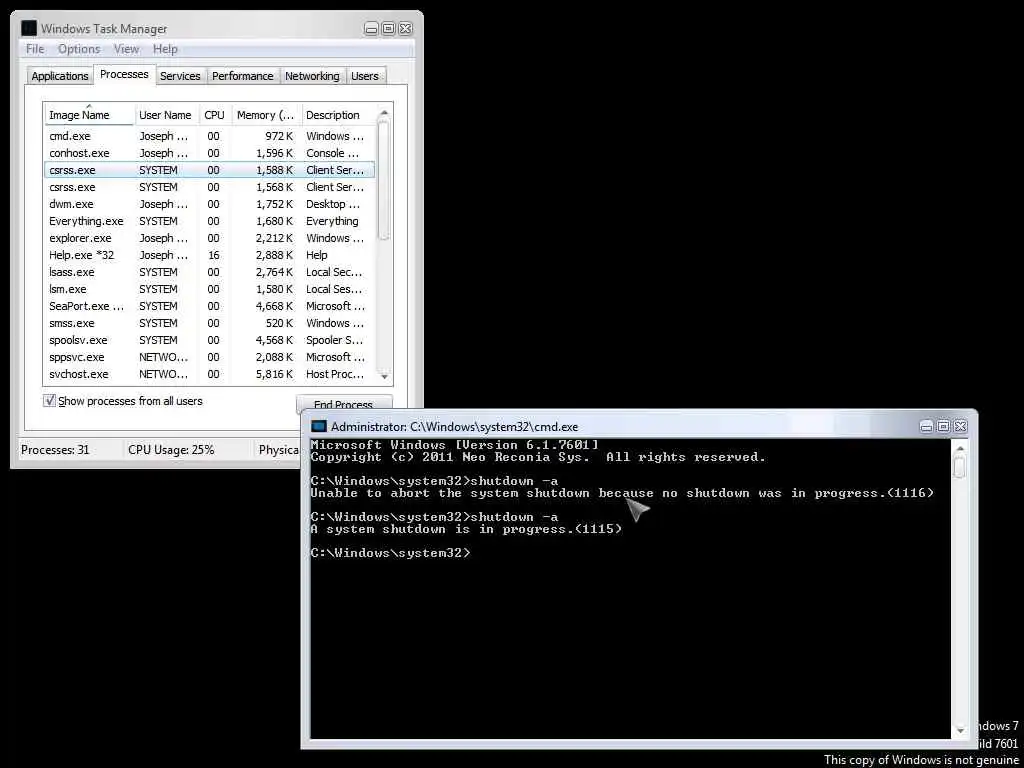Screen dimensions: 1024x768
Task: Select the lsm.exe process row
Action: point(210,289)
